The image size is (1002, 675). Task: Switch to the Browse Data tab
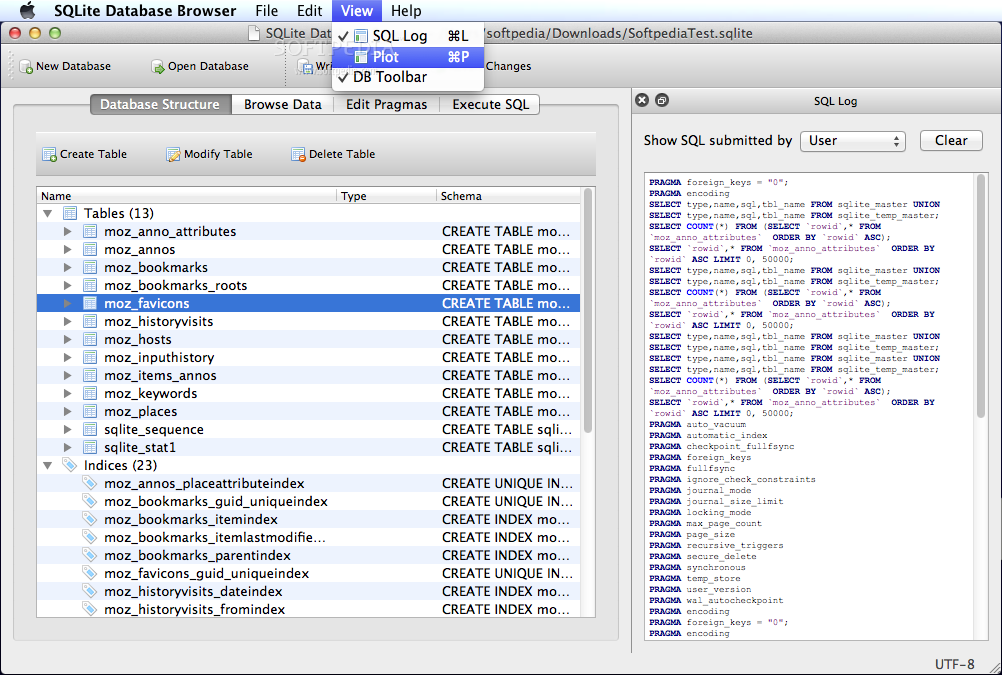(282, 104)
